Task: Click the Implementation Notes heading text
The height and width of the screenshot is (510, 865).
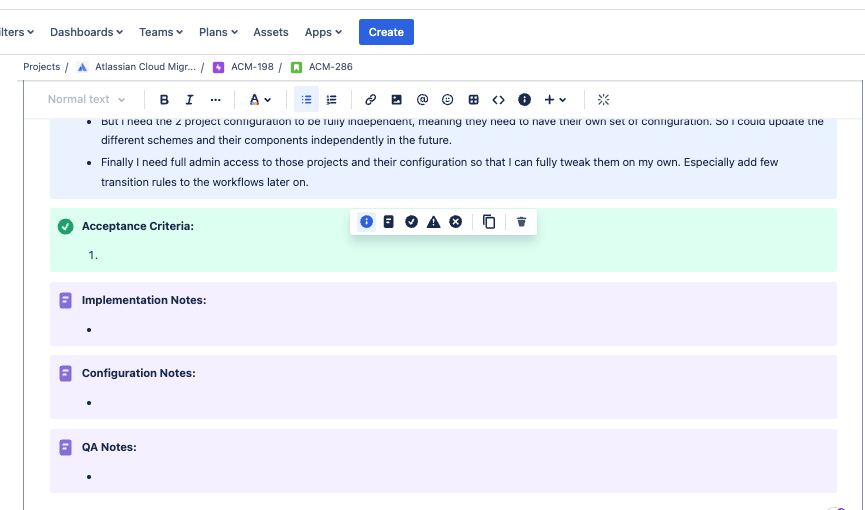Action: pyautogui.click(x=144, y=300)
